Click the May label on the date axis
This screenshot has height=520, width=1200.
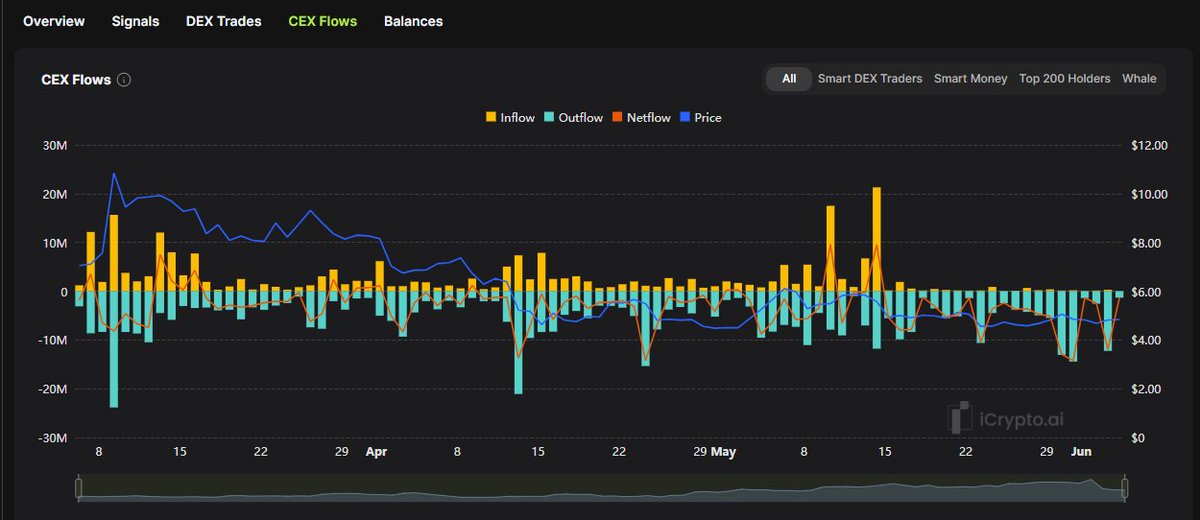point(724,452)
